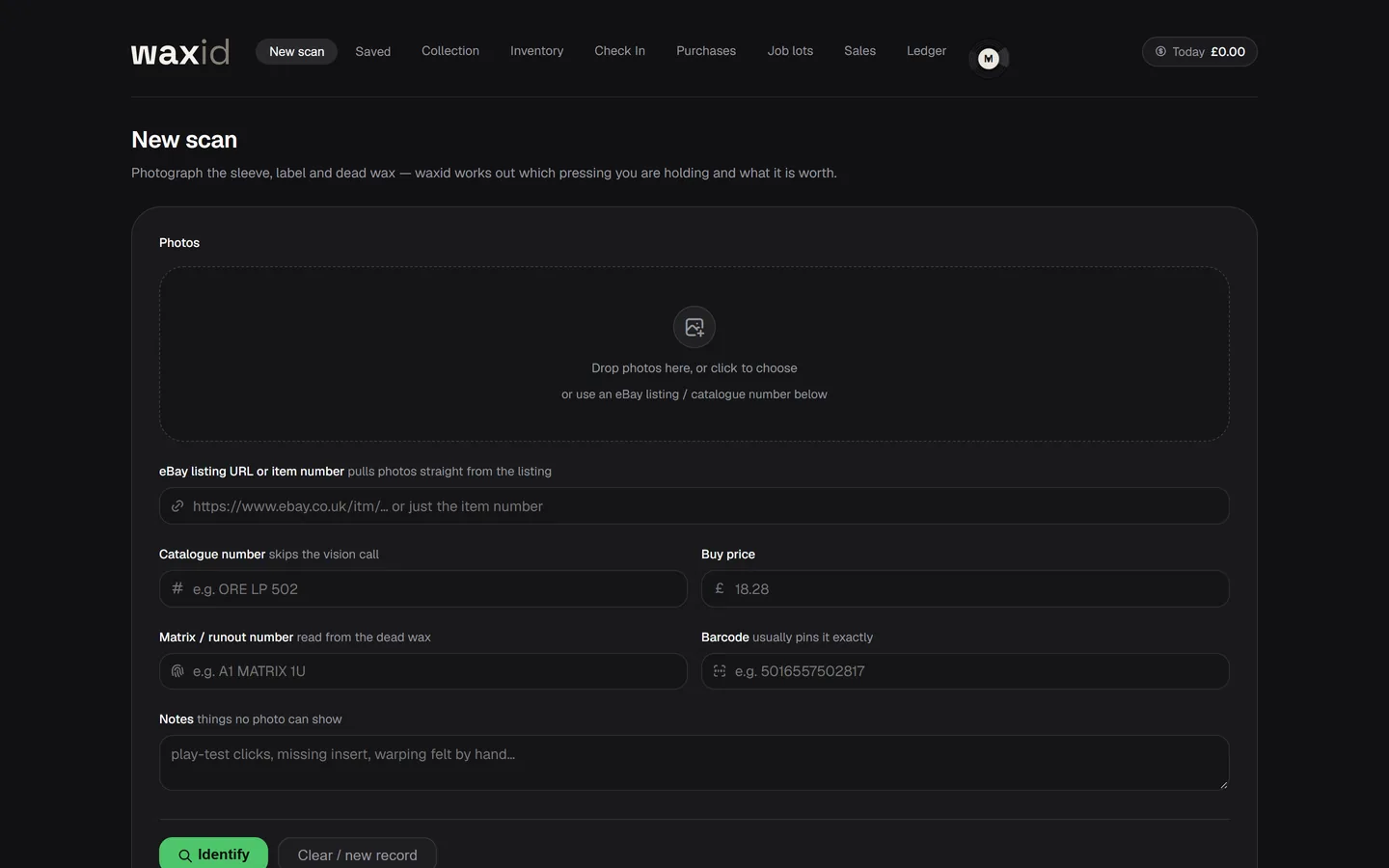Open the Check In page
Viewport: 1389px width, 868px height.
619,51
